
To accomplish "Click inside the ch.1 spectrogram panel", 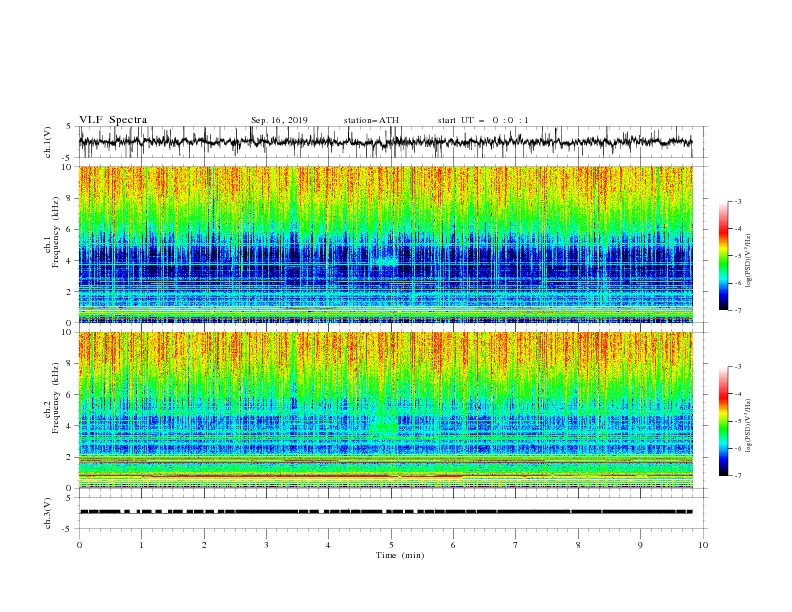I will pyautogui.click(x=386, y=244).
